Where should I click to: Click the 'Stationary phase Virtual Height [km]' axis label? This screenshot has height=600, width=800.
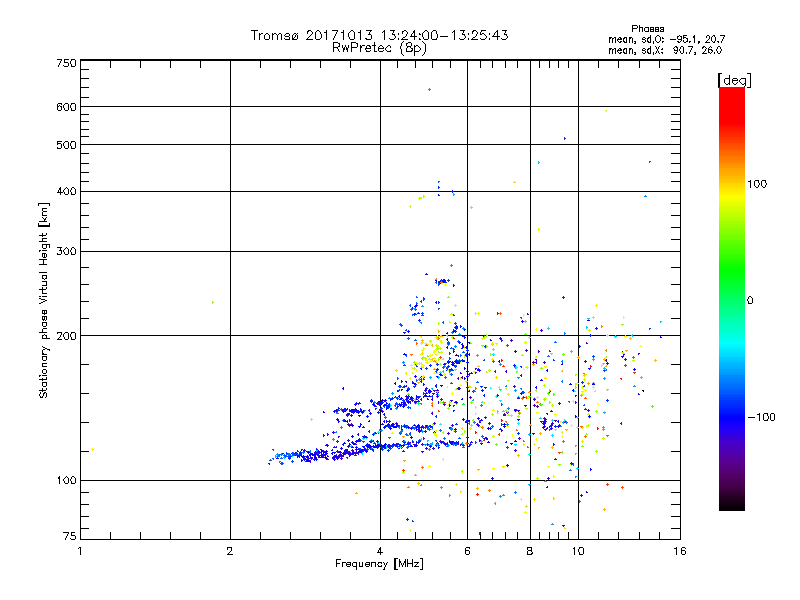pyautogui.click(x=44, y=301)
